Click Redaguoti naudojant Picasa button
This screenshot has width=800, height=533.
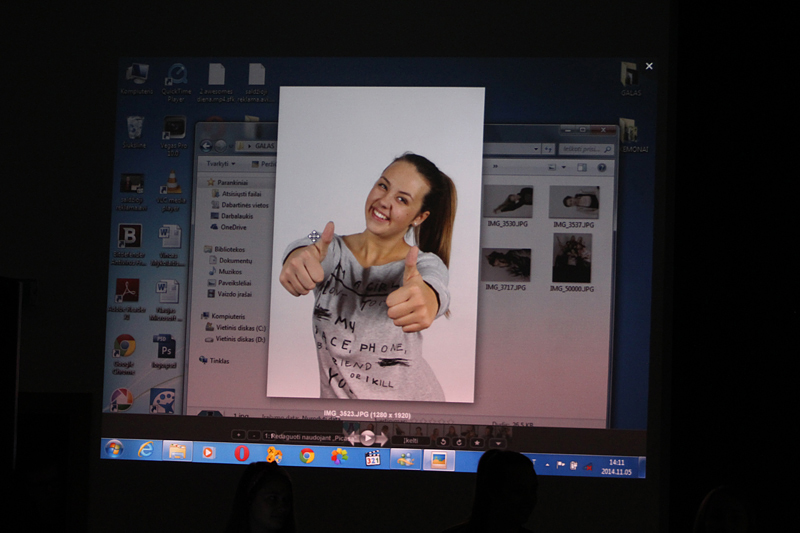pyautogui.click(x=305, y=437)
